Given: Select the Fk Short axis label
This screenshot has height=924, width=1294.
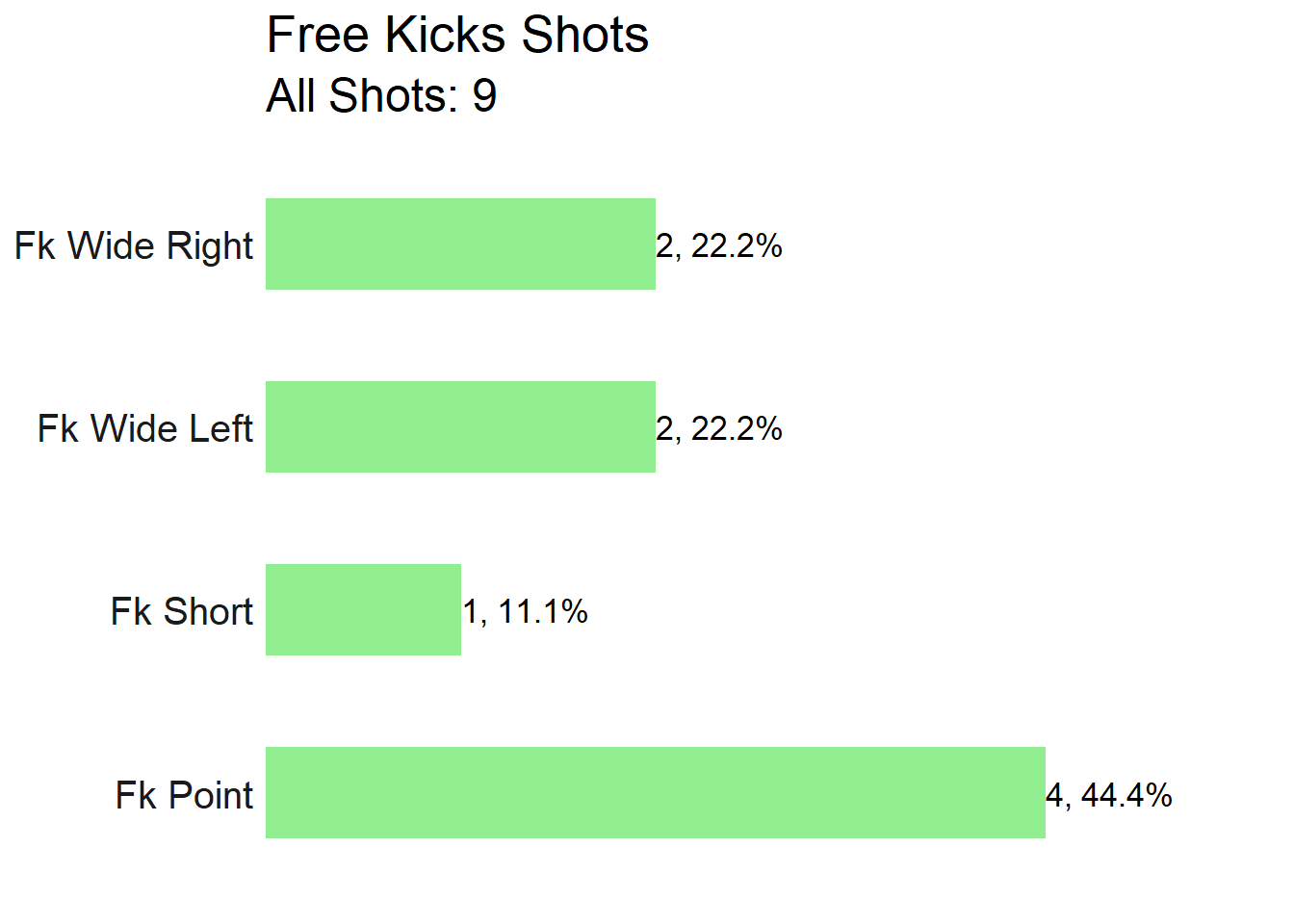Looking at the screenshot, I should (182, 611).
